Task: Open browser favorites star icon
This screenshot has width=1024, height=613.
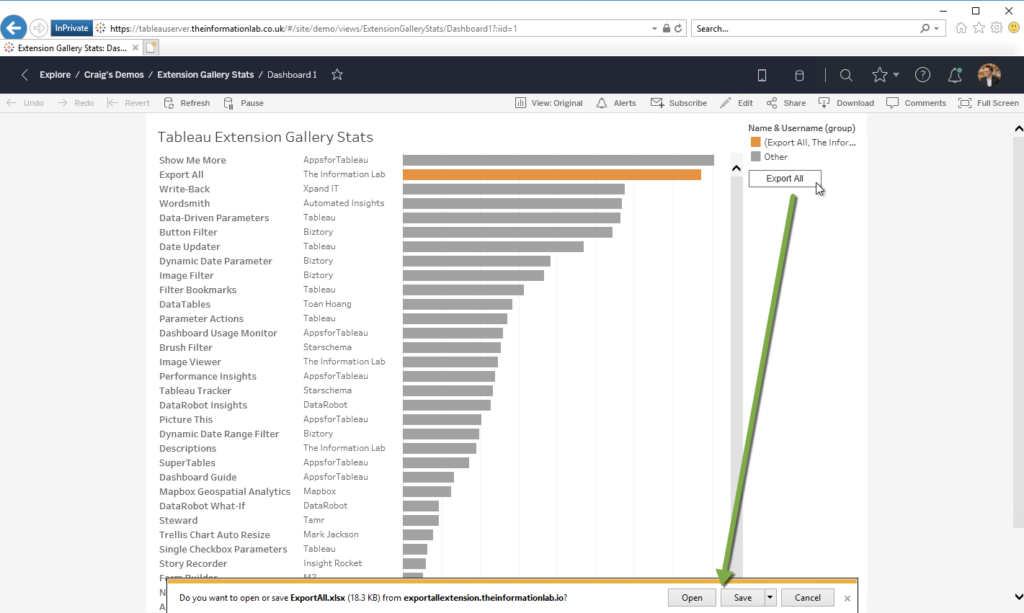Action: pyautogui.click(x=978, y=28)
